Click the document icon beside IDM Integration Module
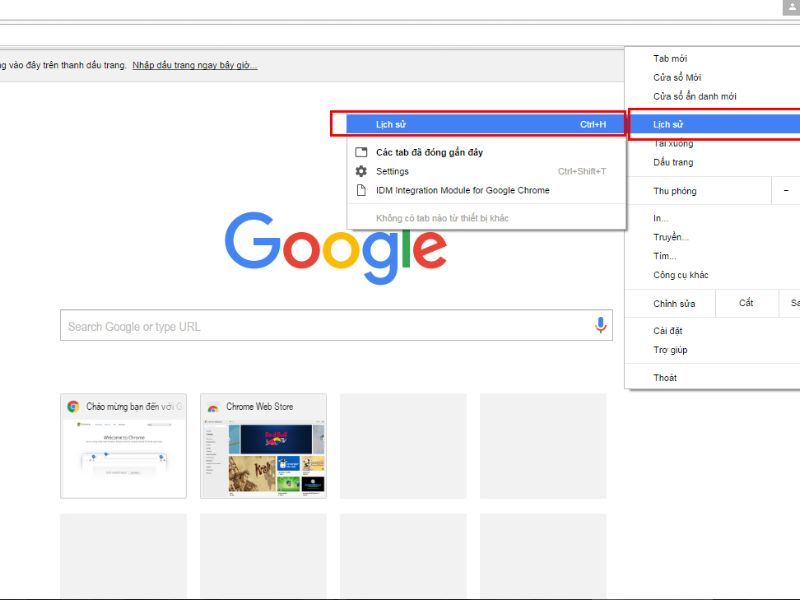 point(361,190)
